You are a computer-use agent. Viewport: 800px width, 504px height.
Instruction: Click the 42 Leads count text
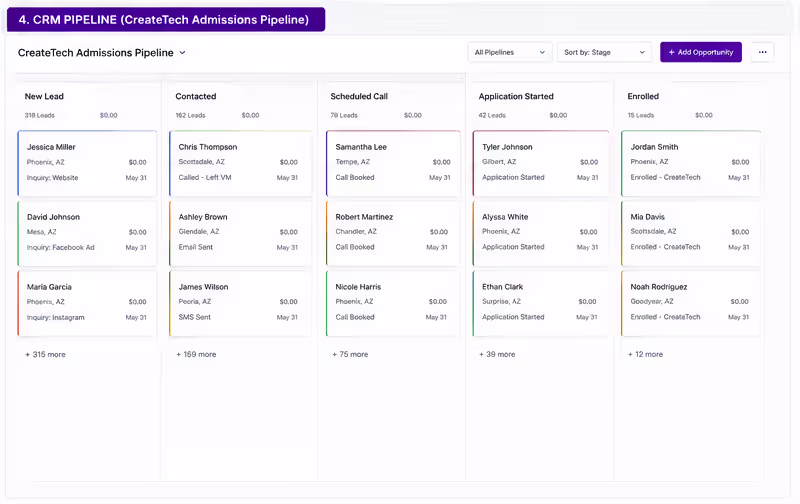pyautogui.click(x=492, y=115)
